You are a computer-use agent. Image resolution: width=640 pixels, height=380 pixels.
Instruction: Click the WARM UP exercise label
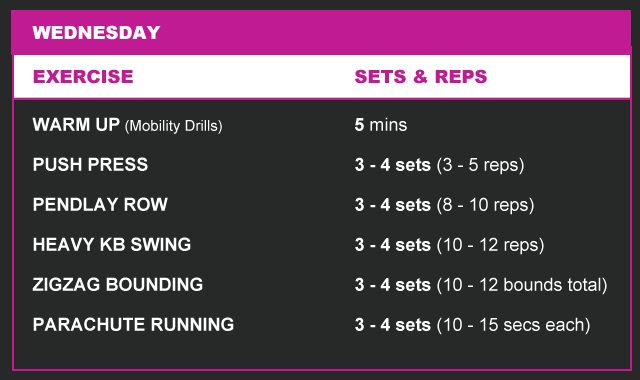pos(76,124)
